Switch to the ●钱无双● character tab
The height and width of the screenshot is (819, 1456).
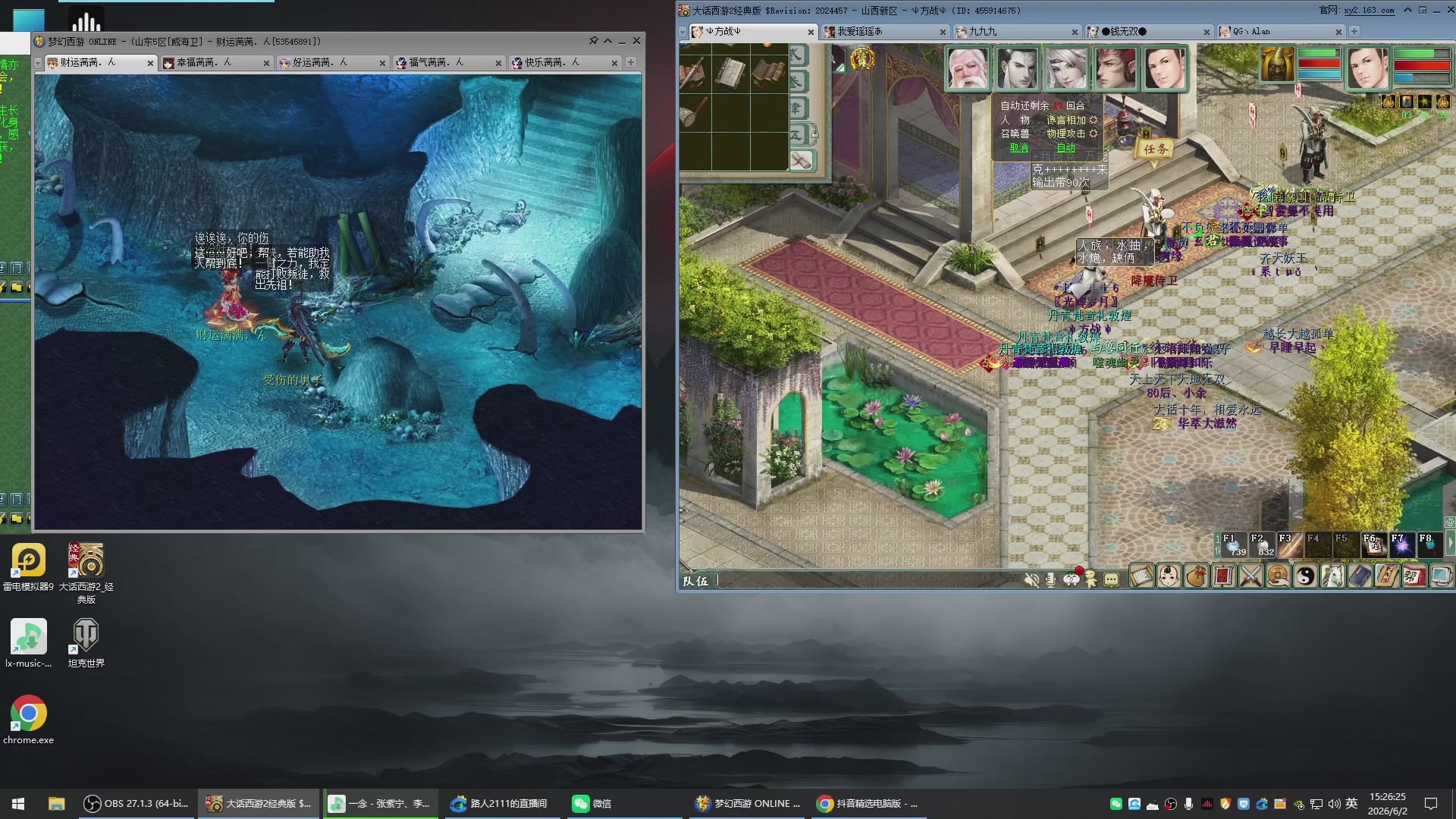1148,32
